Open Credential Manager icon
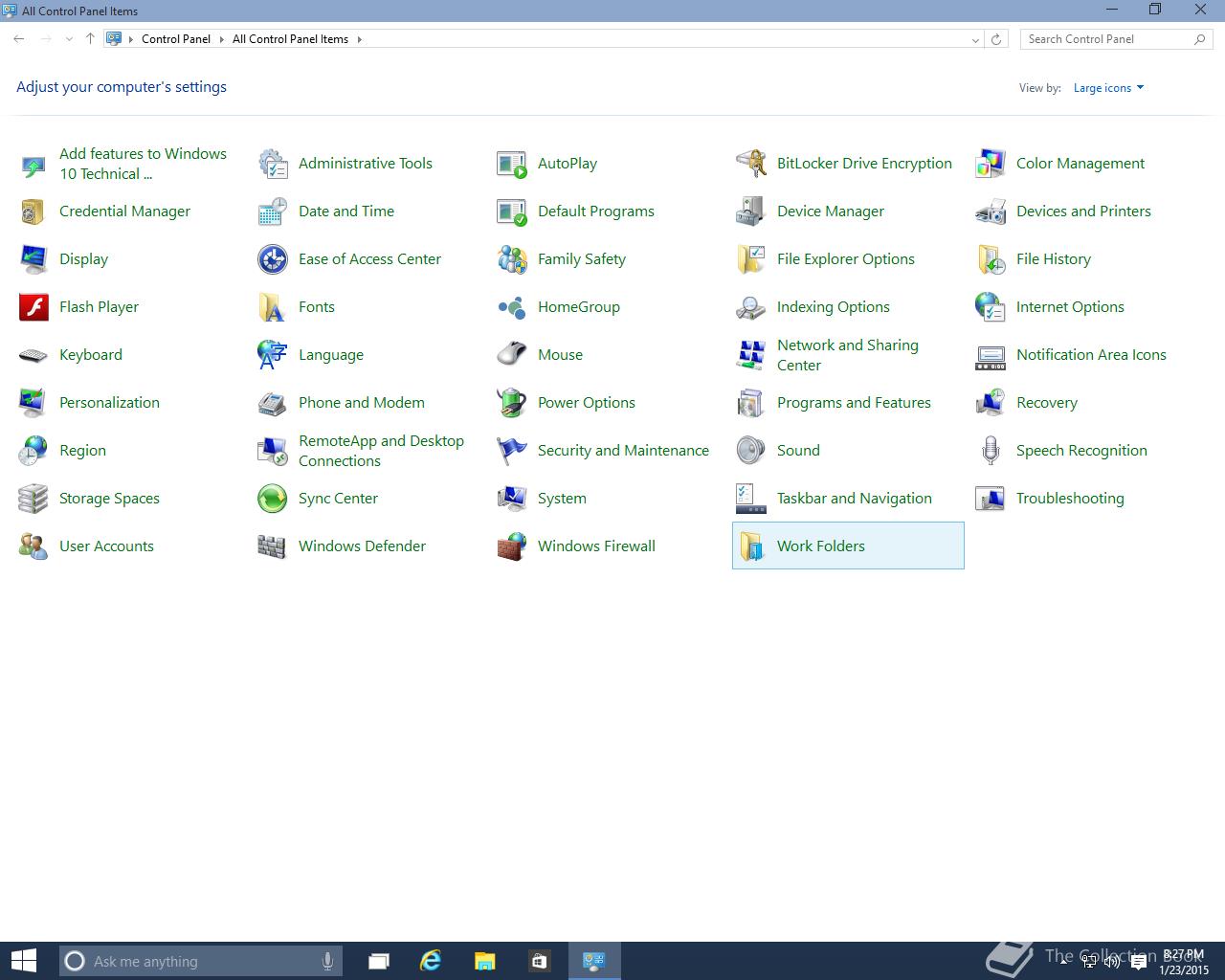This screenshot has height=980, width=1225. click(x=33, y=212)
